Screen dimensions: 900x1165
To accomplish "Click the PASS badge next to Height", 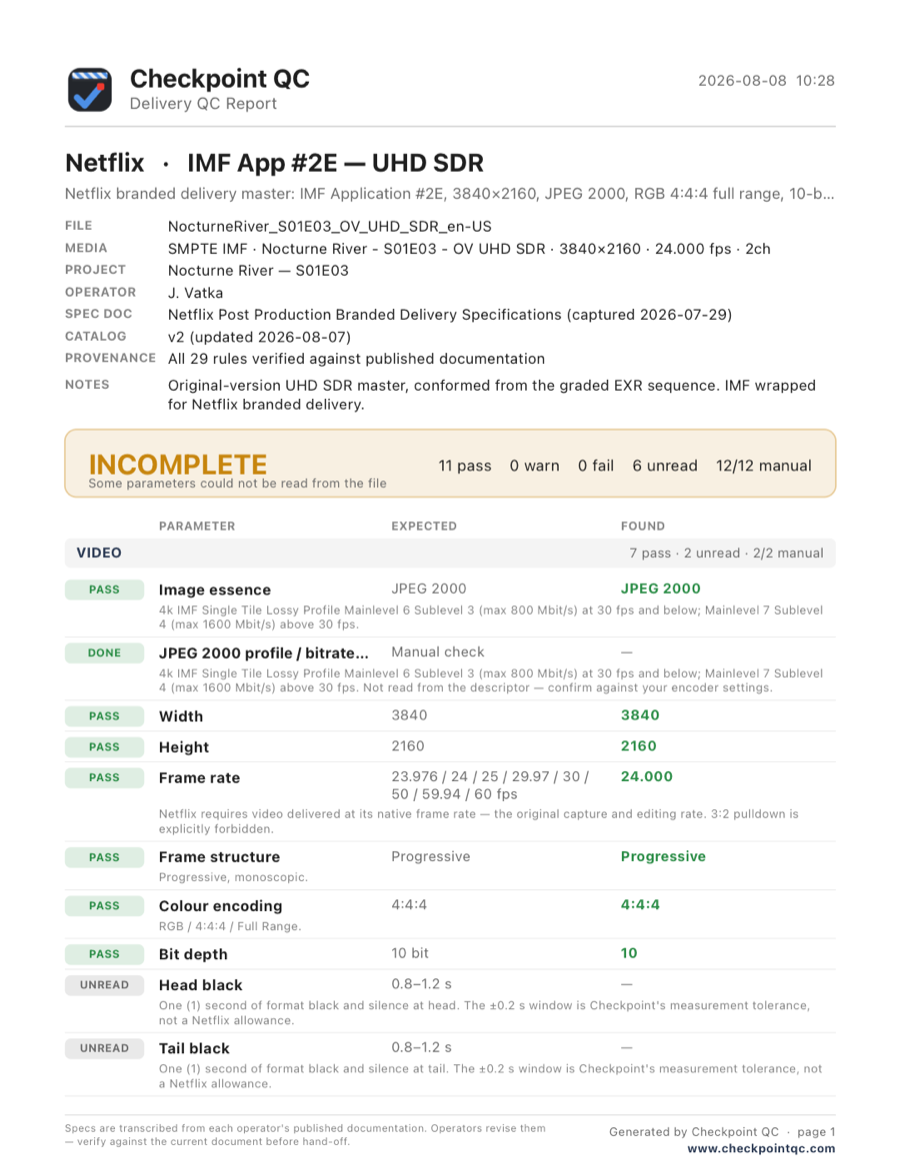I will click(x=104, y=747).
